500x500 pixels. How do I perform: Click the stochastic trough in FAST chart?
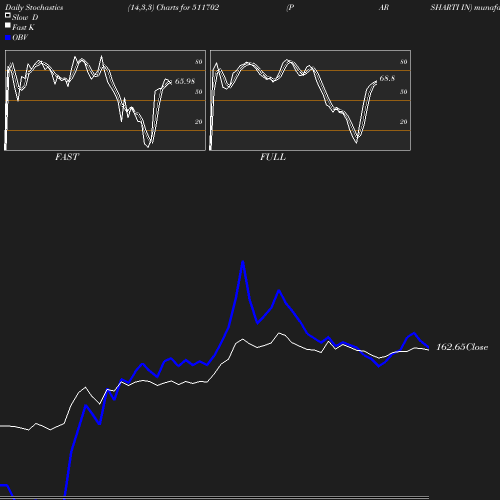pos(148,146)
